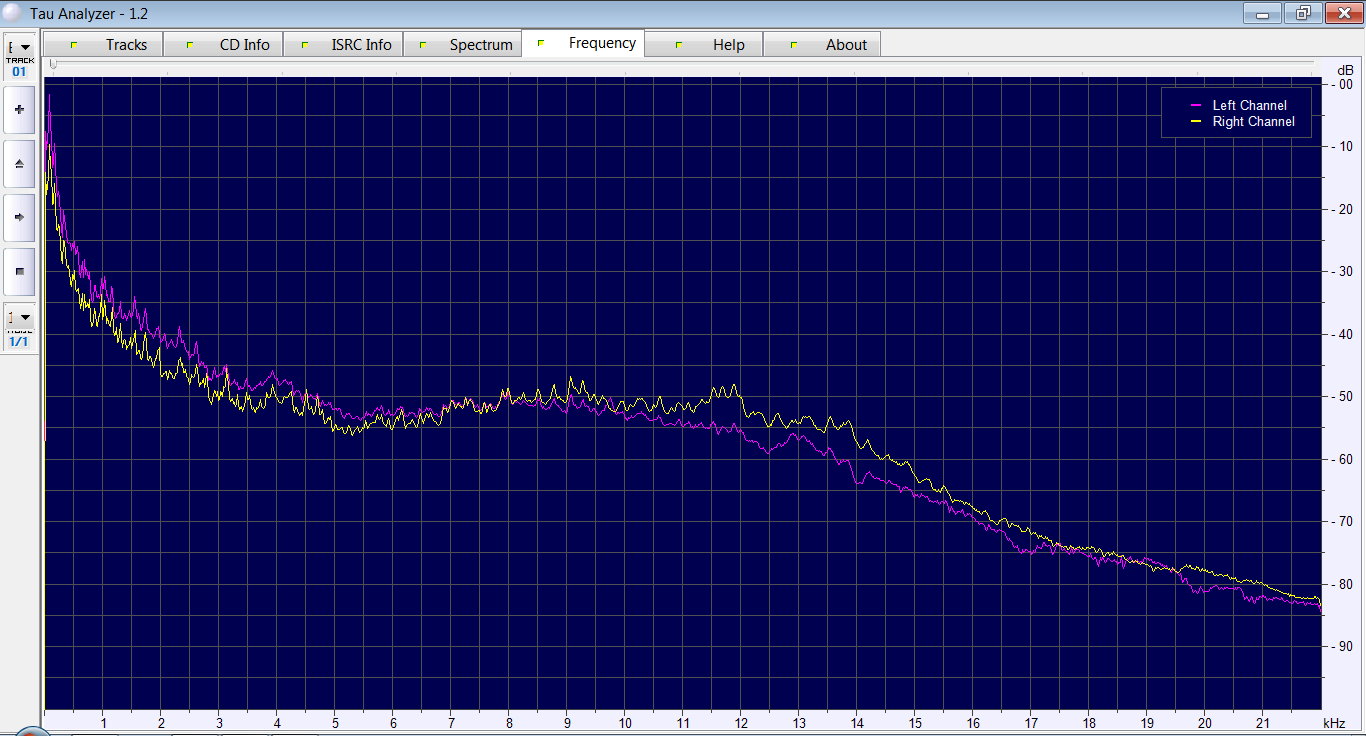This screenshot has height=736, width=1366.
Task: Click the position slider thumb above the graph
Action: pos(53,65)
